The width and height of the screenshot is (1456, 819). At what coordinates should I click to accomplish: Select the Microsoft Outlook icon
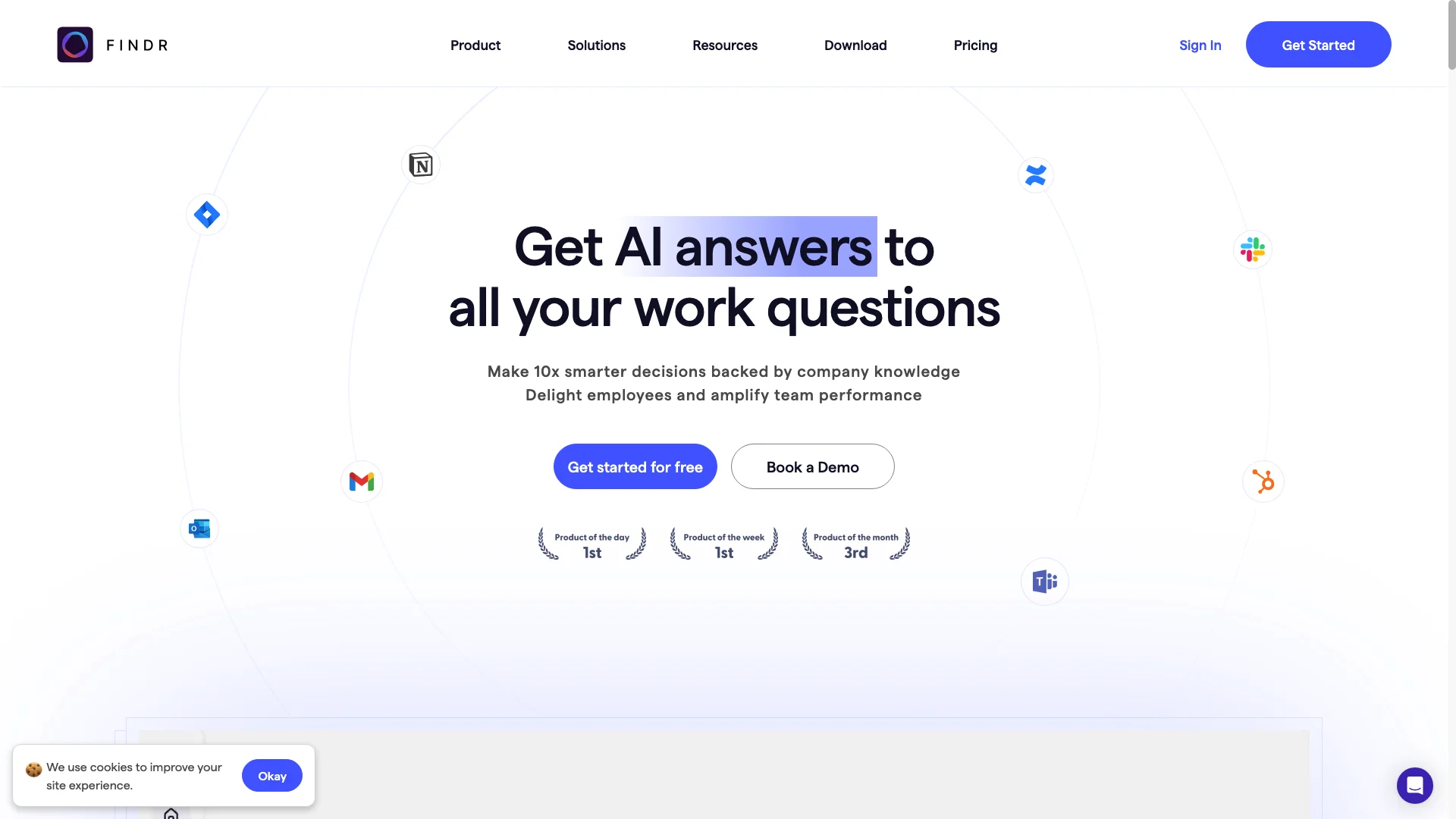click(x=198, y=528)
